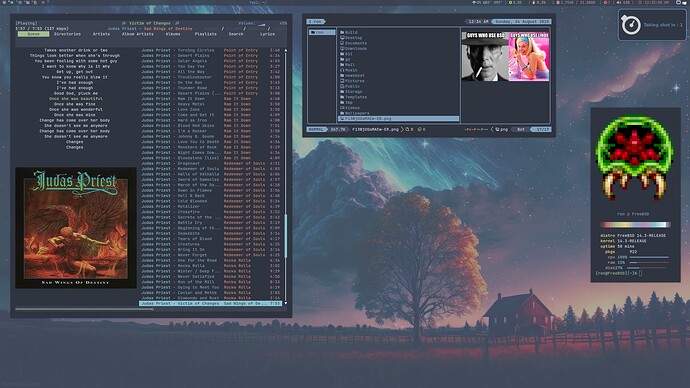Adjust the music player volume bar
690x388 pixels.
[x=261, y=24]
